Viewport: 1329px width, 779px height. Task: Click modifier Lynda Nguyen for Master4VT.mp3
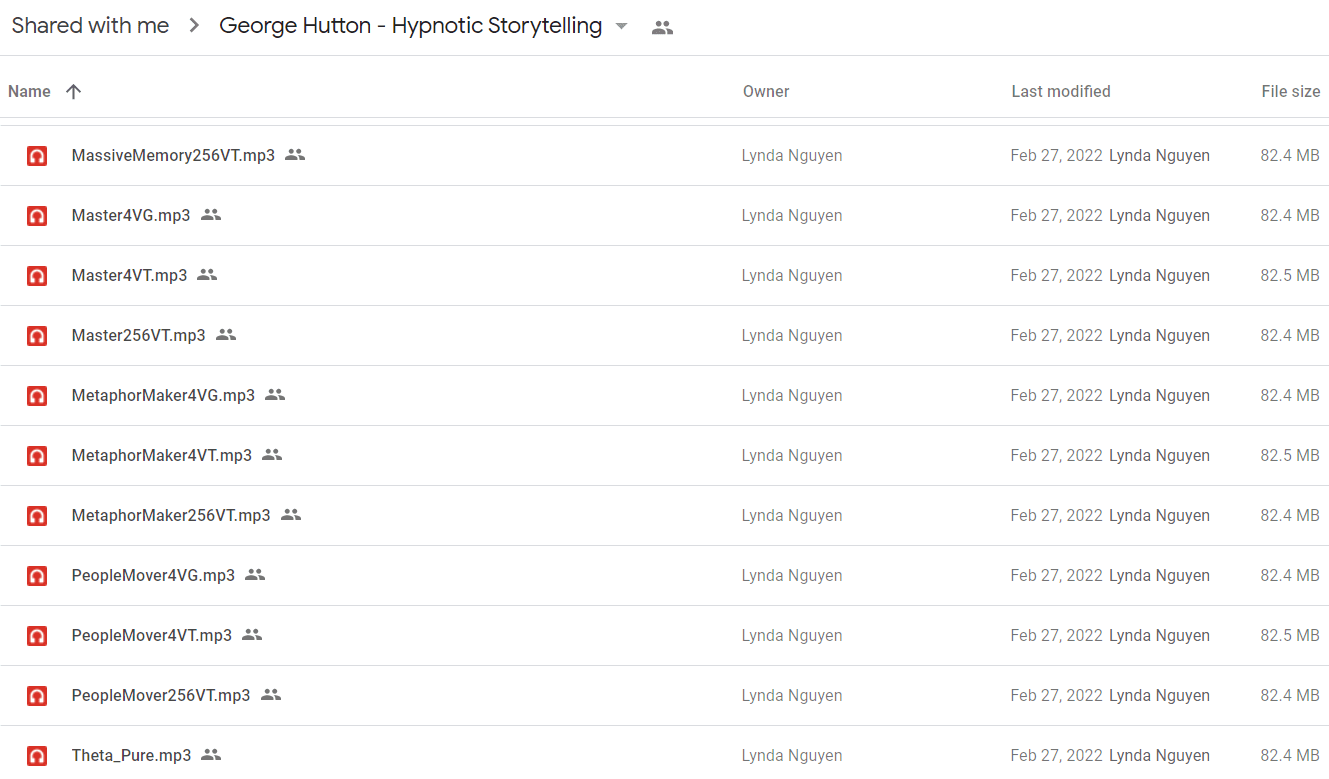(1159, 276)
